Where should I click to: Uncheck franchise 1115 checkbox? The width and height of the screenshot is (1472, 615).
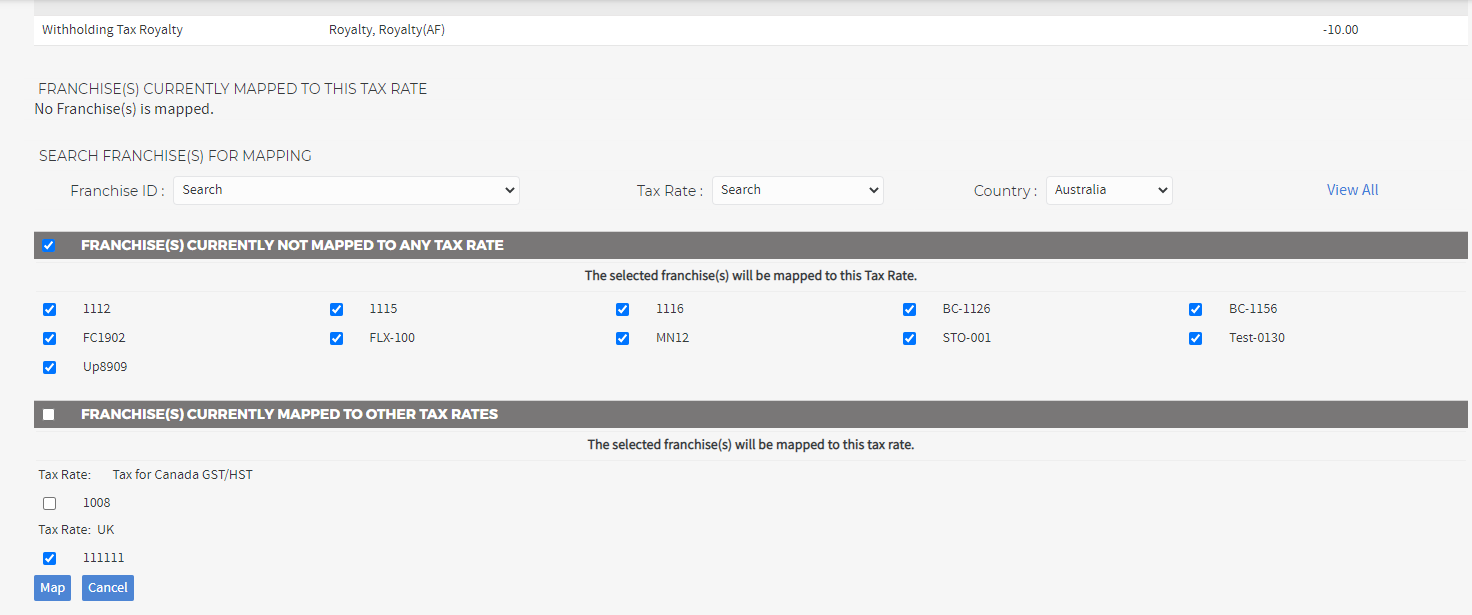[336, 310]
